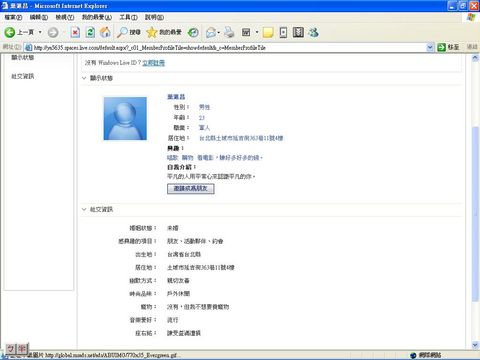Click the 親切友善 text

178,281
